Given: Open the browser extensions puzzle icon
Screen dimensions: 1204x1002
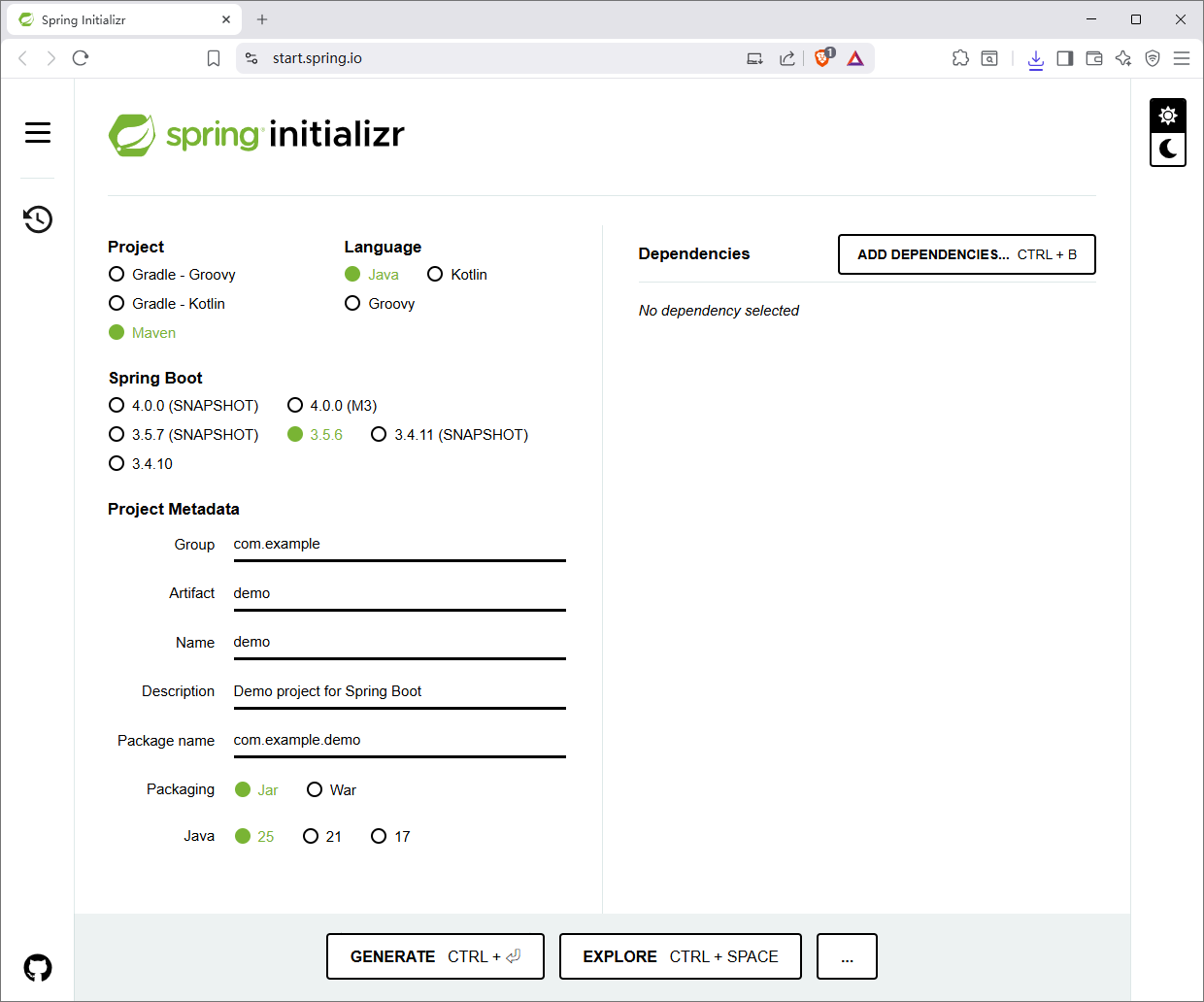Looking at the screenshot, I should point(960,58).
